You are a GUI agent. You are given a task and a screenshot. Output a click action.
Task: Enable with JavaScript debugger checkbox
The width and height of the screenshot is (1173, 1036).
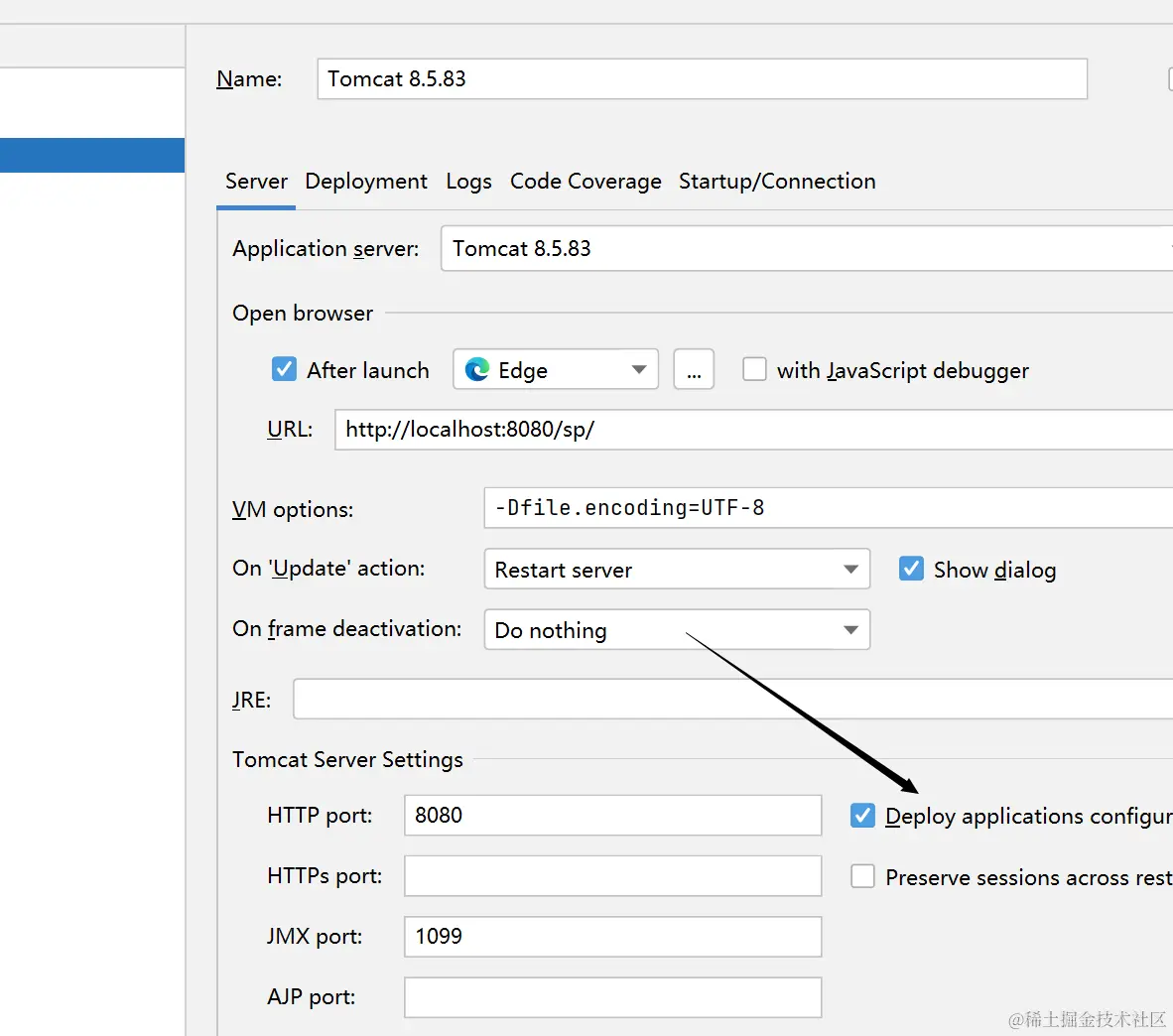[x=754, y=369]
